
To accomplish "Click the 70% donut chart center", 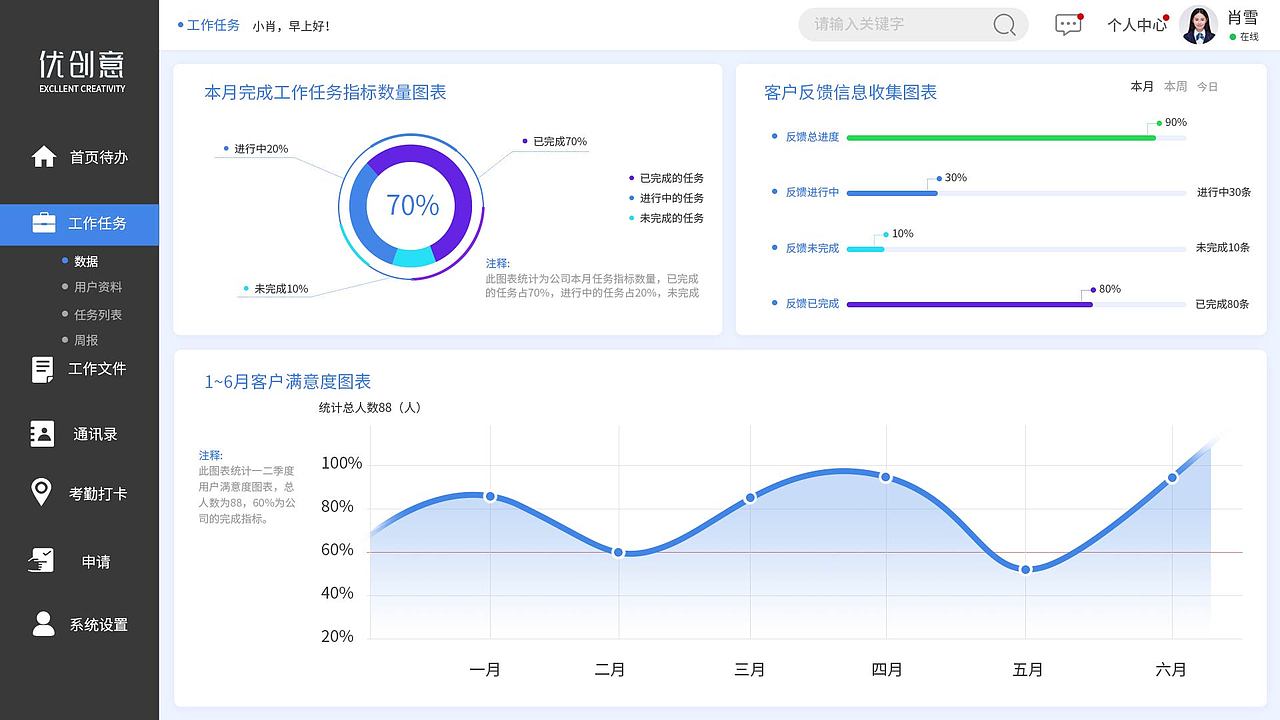I will (412, 205).
